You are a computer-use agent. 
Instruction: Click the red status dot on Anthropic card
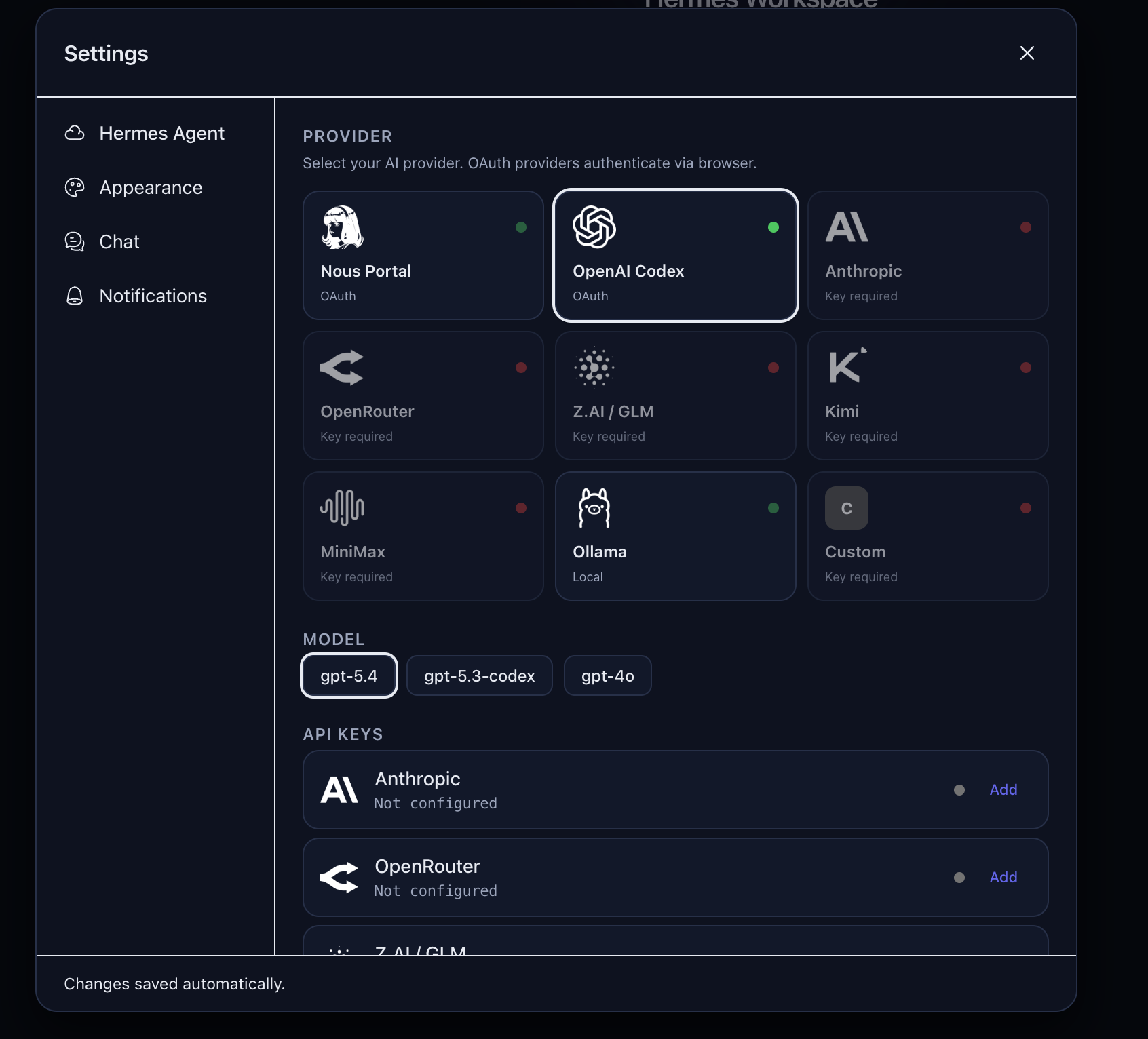pos(1026,227)
